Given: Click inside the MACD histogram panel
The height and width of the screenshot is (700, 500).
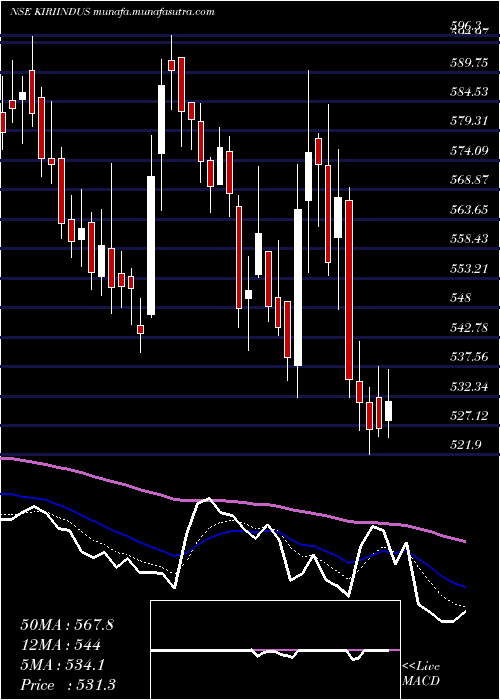Looking at the screenshot, I should pos(275,650).
